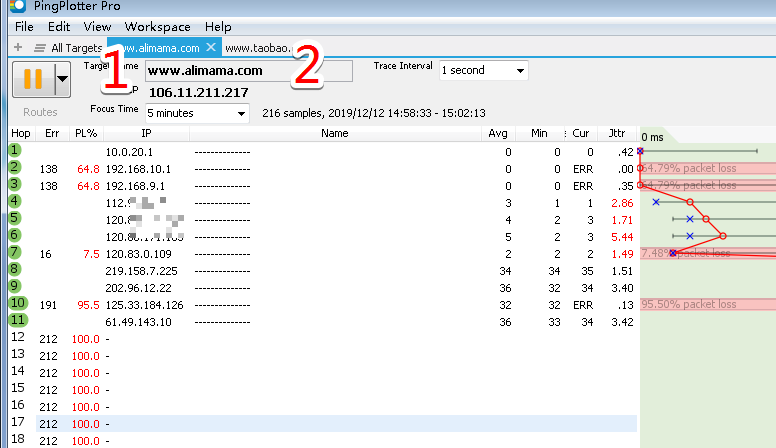Select hop 10 green circle icon

point(18,303)
